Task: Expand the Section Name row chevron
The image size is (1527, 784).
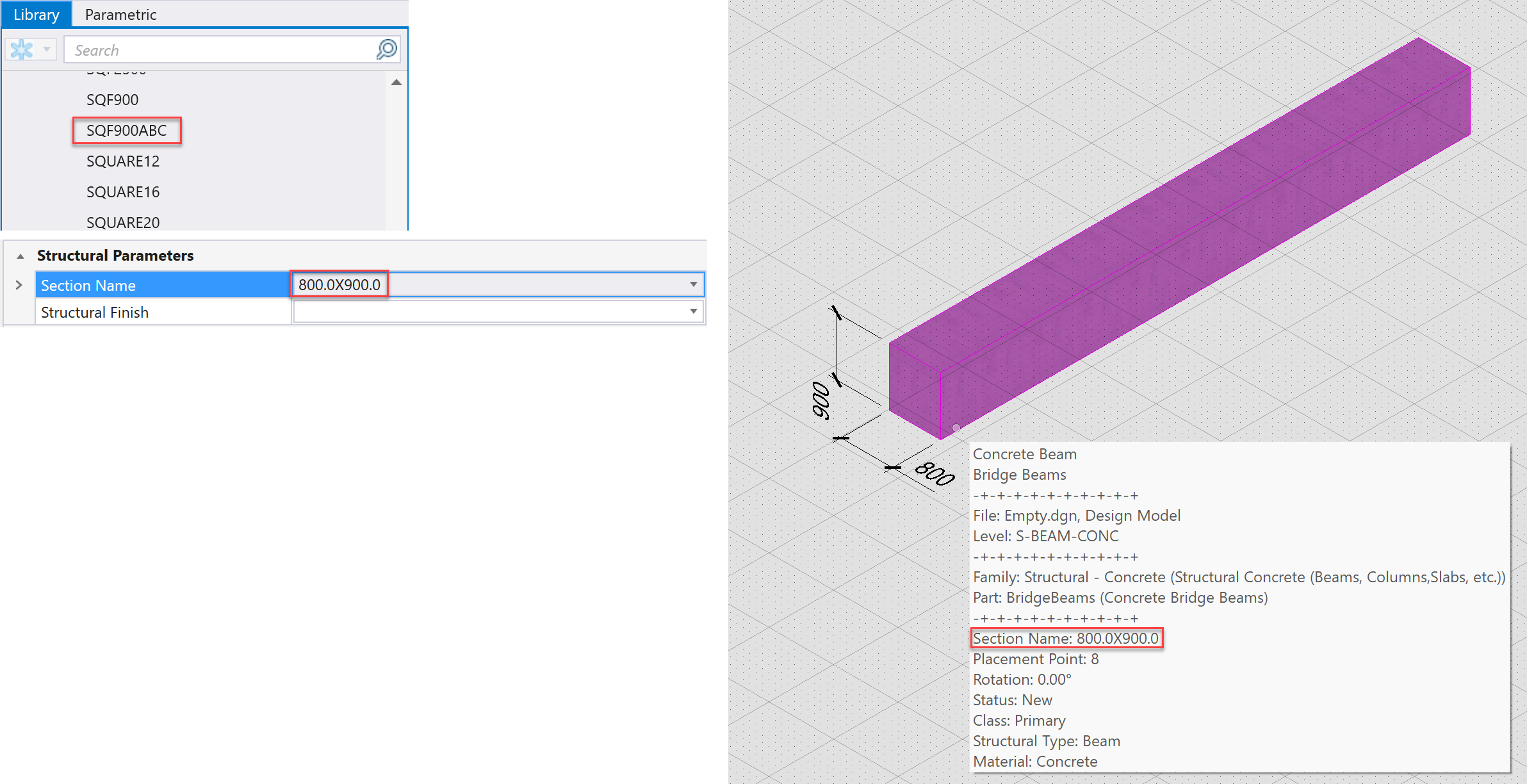Action: click(19, 285)
